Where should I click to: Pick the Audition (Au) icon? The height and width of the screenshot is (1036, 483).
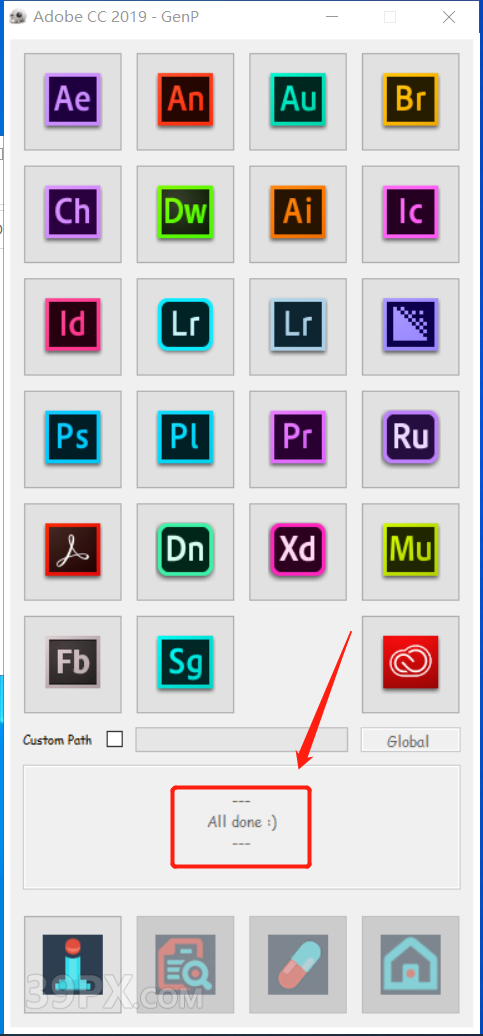(x=298, y=101)
